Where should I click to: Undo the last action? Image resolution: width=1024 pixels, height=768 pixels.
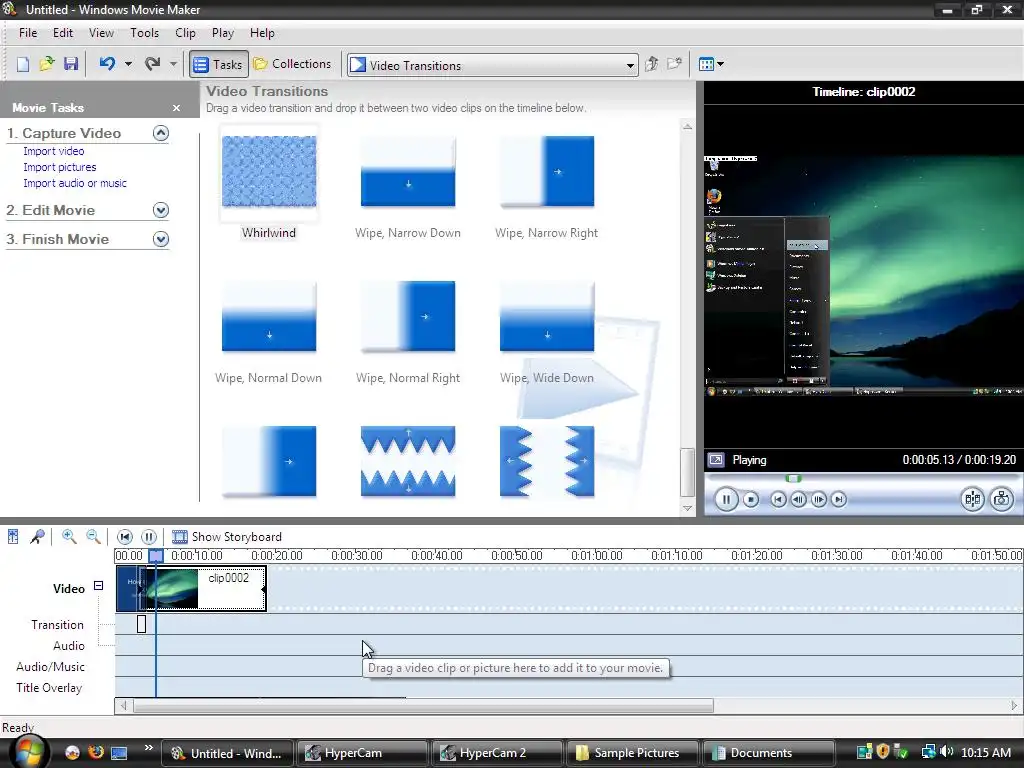[107, 64]
